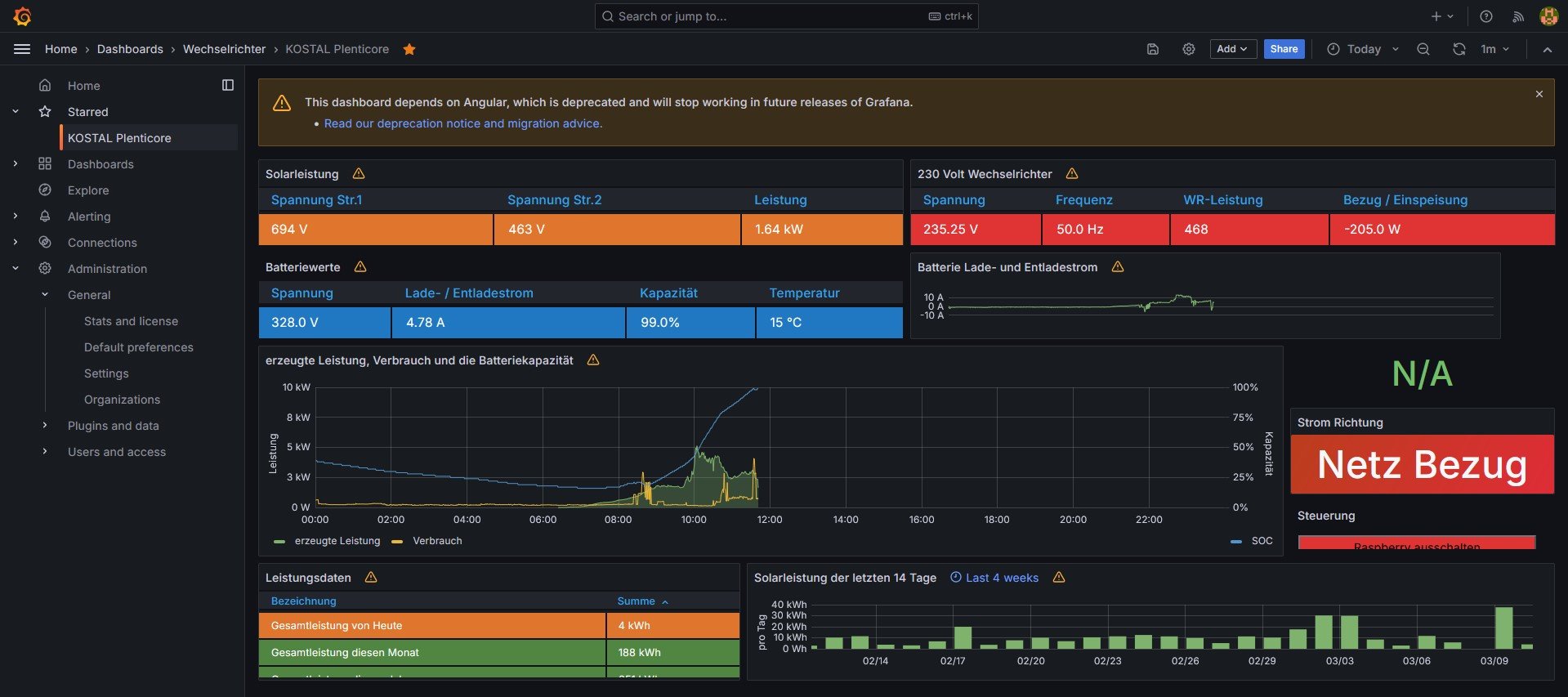Open the Today time range picker
The height and width of the screenshot is (697, 1568).
(x=1362, y=49)
